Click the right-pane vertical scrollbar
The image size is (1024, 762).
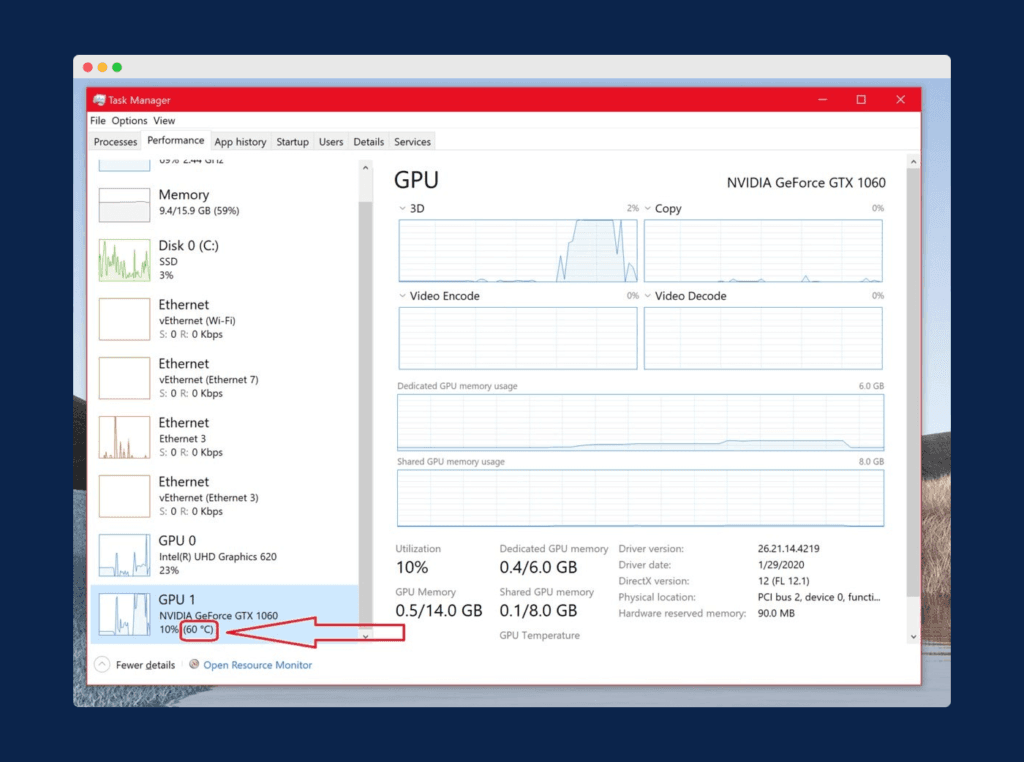click(x=913, y=400)
